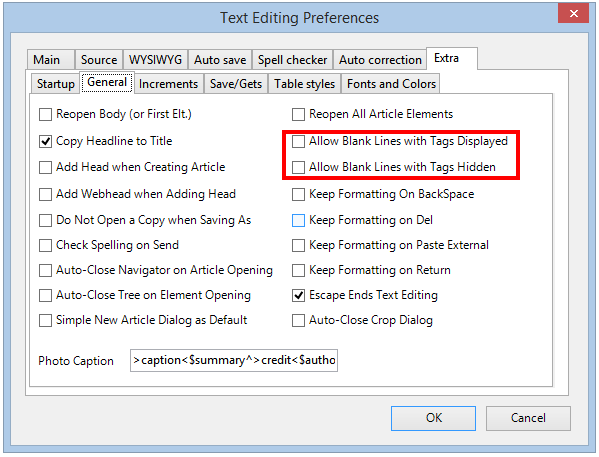Check Auto-Close Crop Dialog option
The width and height of the screenshot is (599, 457).
(298, 320)
